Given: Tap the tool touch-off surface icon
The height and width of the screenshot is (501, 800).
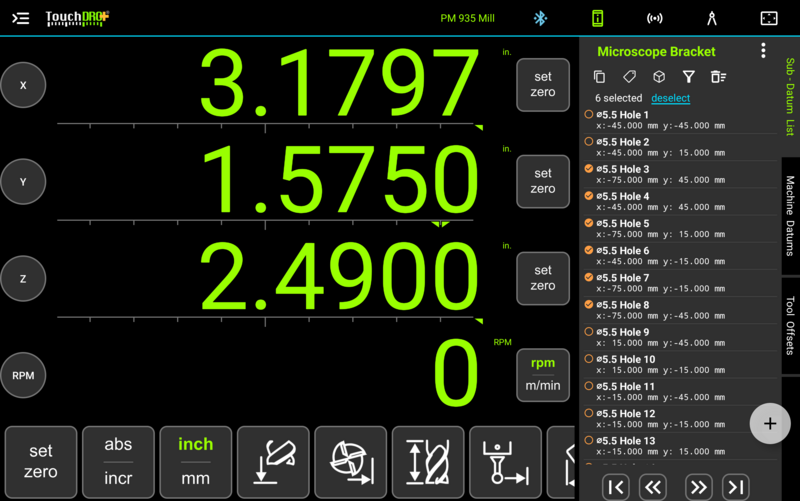Looking at the screenshot, I should point(273,462).
